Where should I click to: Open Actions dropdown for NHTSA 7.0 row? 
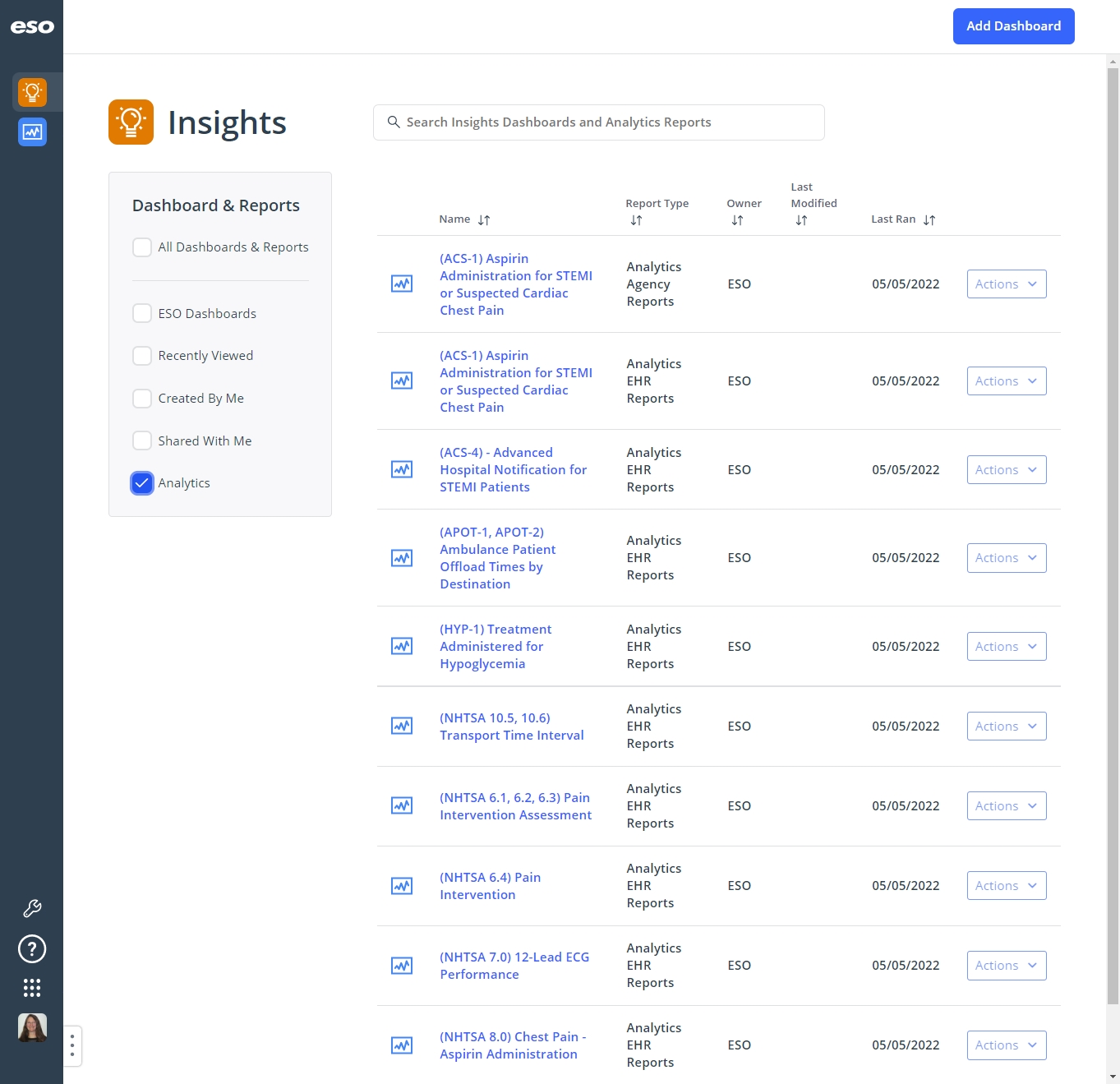pyautogui.click(x=1007, y=966)
